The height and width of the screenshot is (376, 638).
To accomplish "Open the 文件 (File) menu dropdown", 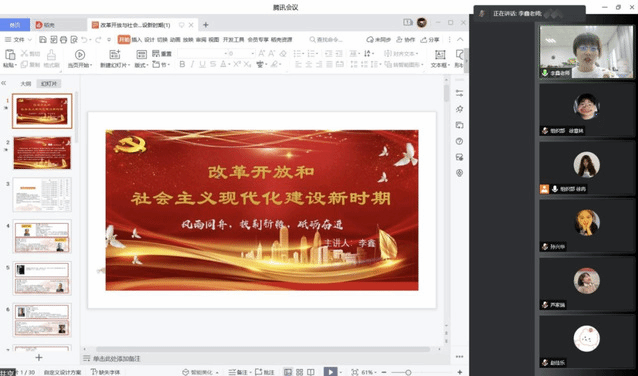I will tap(18, 39).
